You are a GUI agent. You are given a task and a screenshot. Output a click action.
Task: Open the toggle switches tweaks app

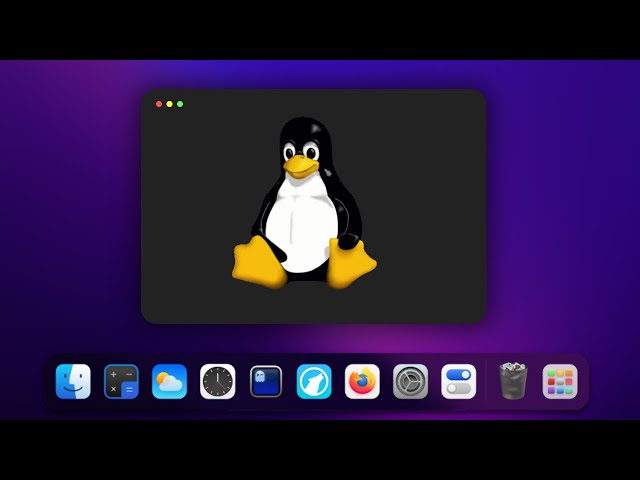click(458, 381)
